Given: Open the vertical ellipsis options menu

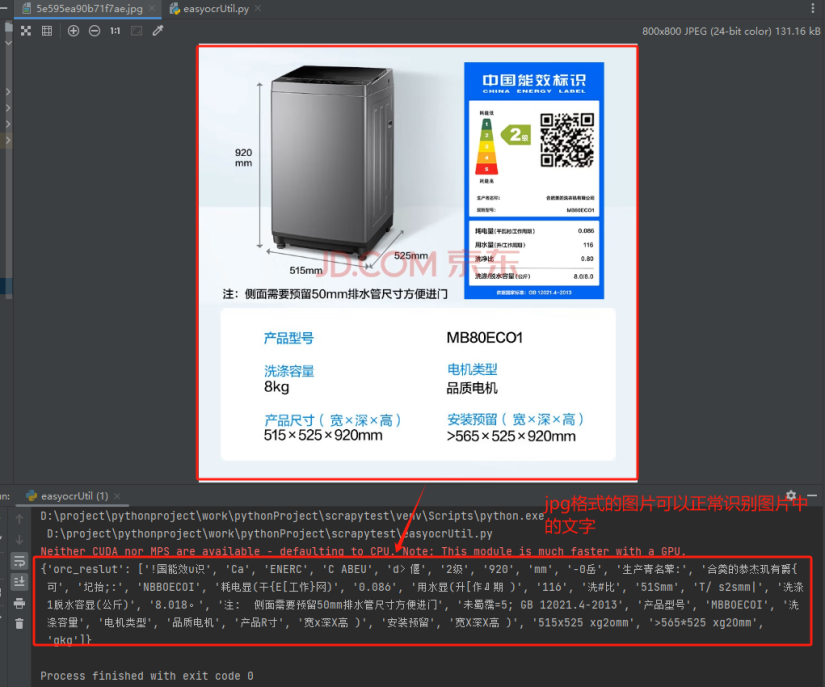Looking at the screenshot, I should 812,8.
